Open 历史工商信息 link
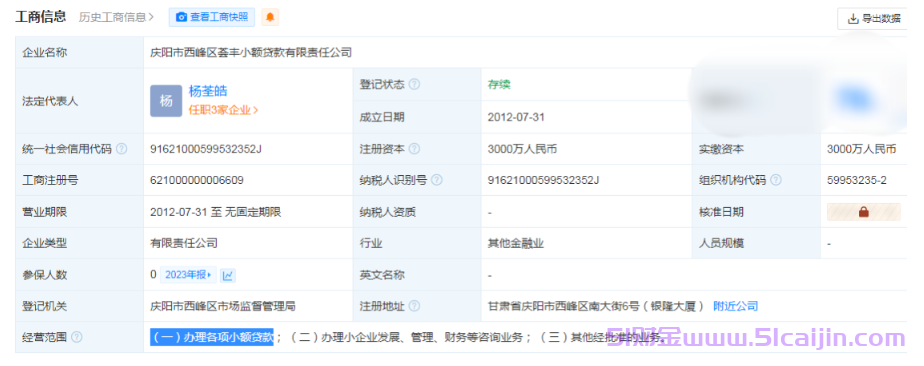 [x=117, y=18]
